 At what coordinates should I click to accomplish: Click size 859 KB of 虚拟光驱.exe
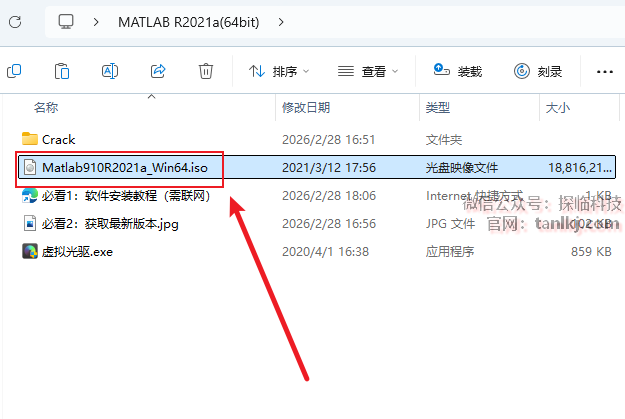591,252
